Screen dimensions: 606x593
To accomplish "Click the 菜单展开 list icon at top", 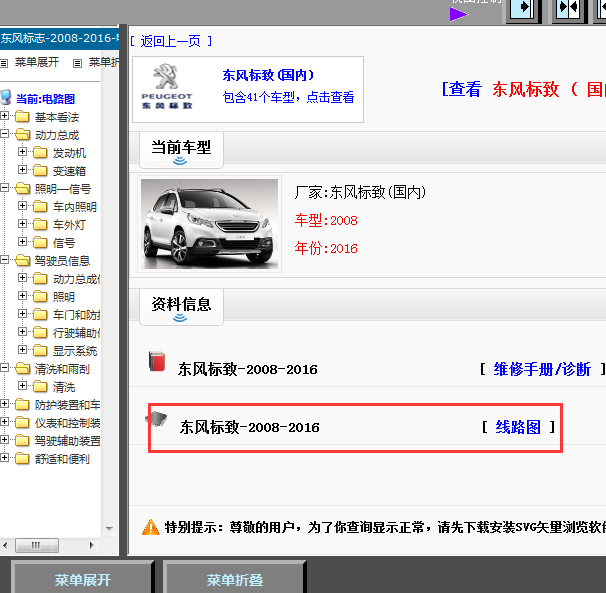I will (4, 63).
